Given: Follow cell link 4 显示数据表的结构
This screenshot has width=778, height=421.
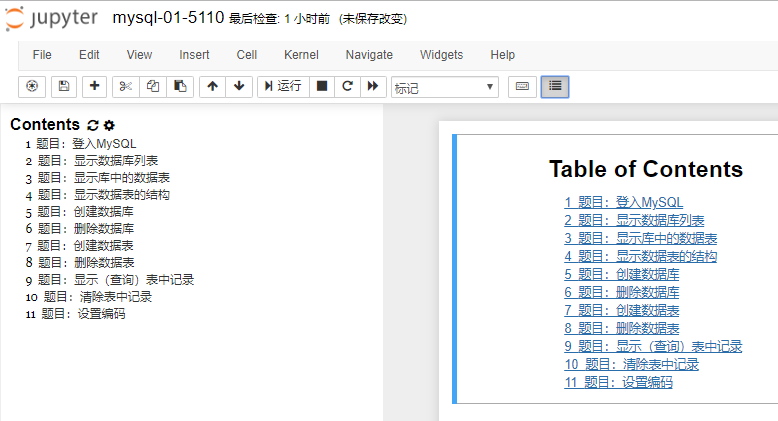Looking at the screenshot, I should [x=641, y=256].
